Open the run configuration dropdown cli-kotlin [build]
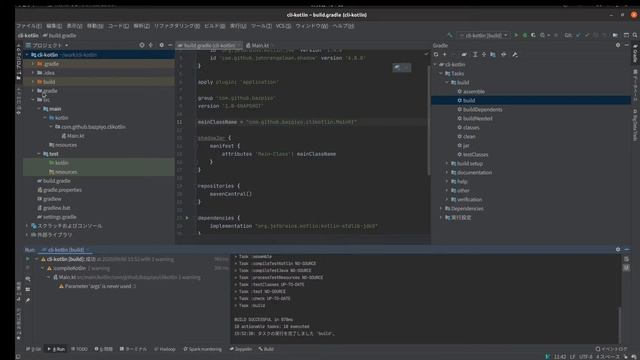The width and height of the screenshot is (640, 360). (x=483, y=36)
